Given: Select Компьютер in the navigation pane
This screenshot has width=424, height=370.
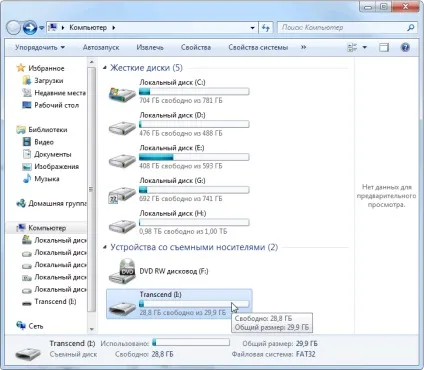Looking at the screenshot, I should pos(47,228).
